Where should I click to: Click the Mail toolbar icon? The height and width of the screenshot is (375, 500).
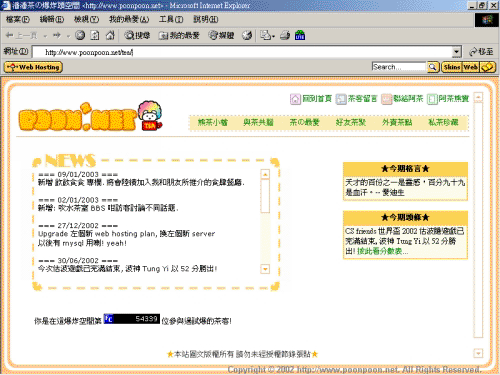pos(266,35)
